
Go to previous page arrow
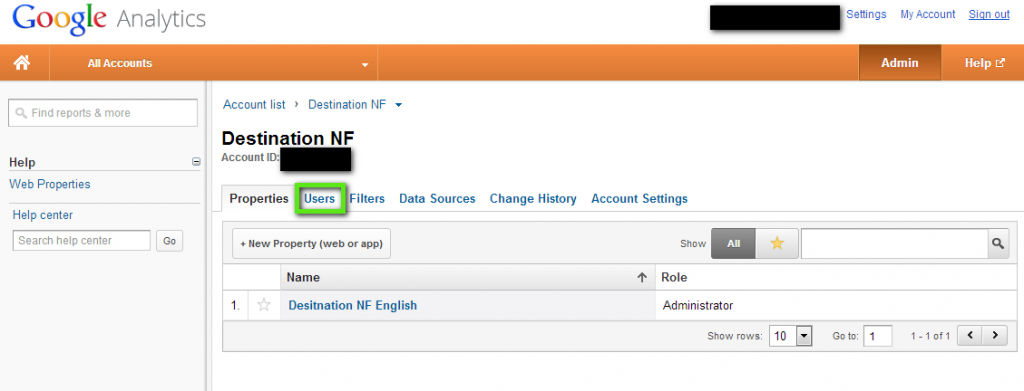click(970, 336)
